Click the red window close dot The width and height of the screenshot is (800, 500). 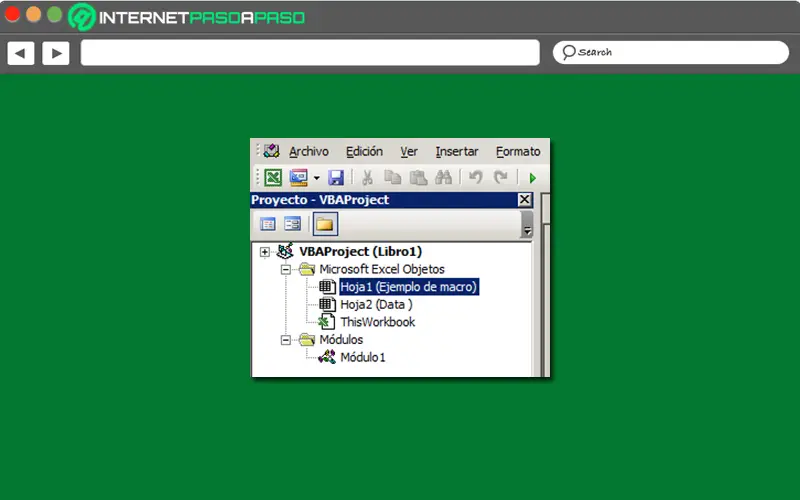[x=12, y=14]
